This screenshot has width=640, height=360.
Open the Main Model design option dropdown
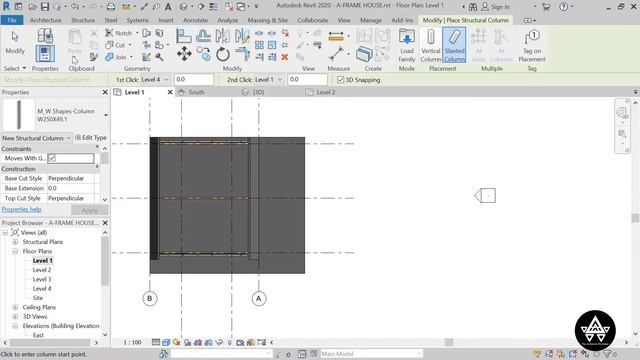pyautogui.click(x=371, y=354)
